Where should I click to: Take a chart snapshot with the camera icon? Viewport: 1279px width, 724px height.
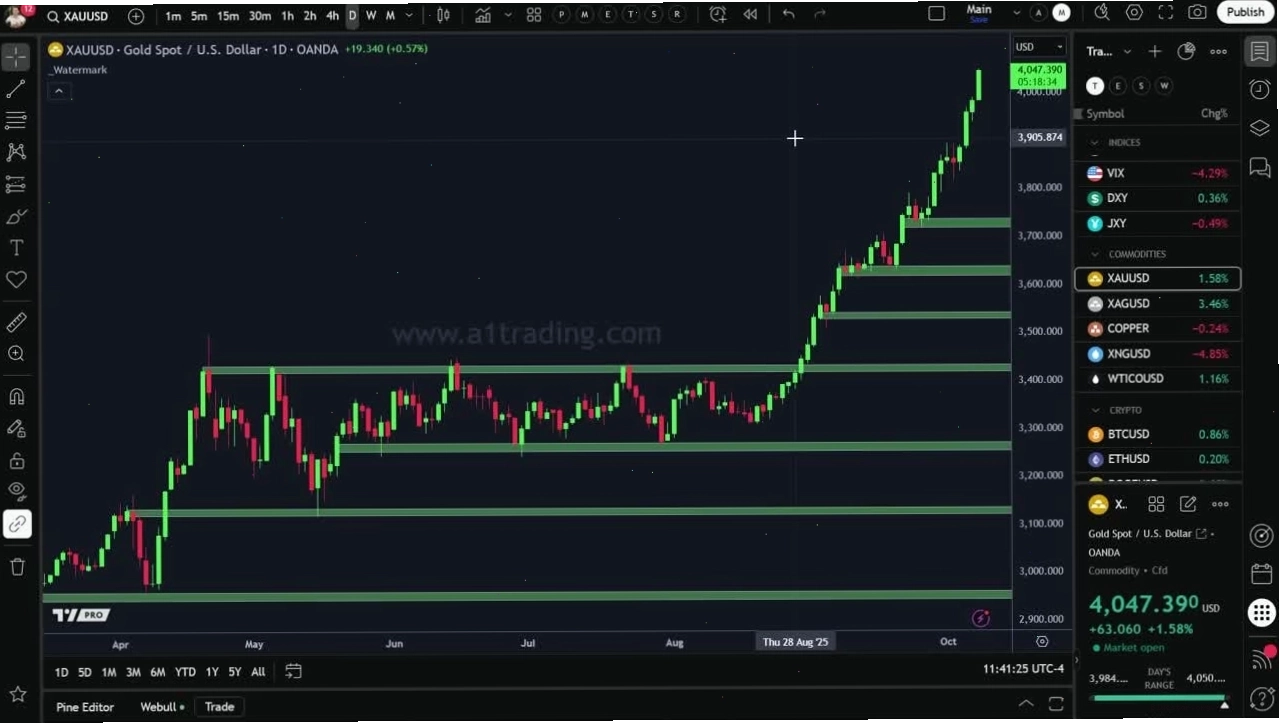[1197, 12]
